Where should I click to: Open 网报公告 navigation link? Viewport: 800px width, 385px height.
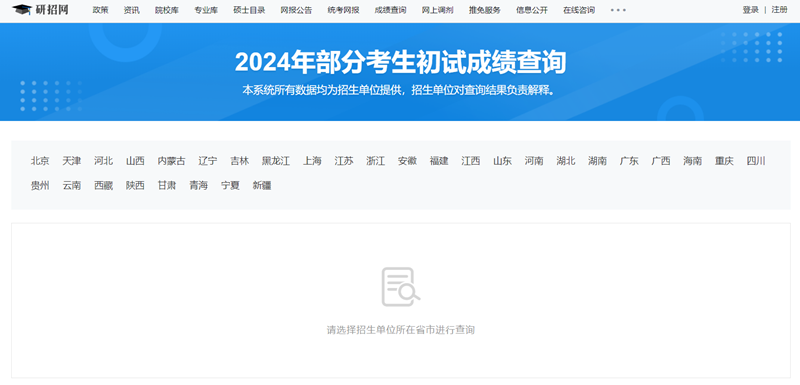[296, 10]
